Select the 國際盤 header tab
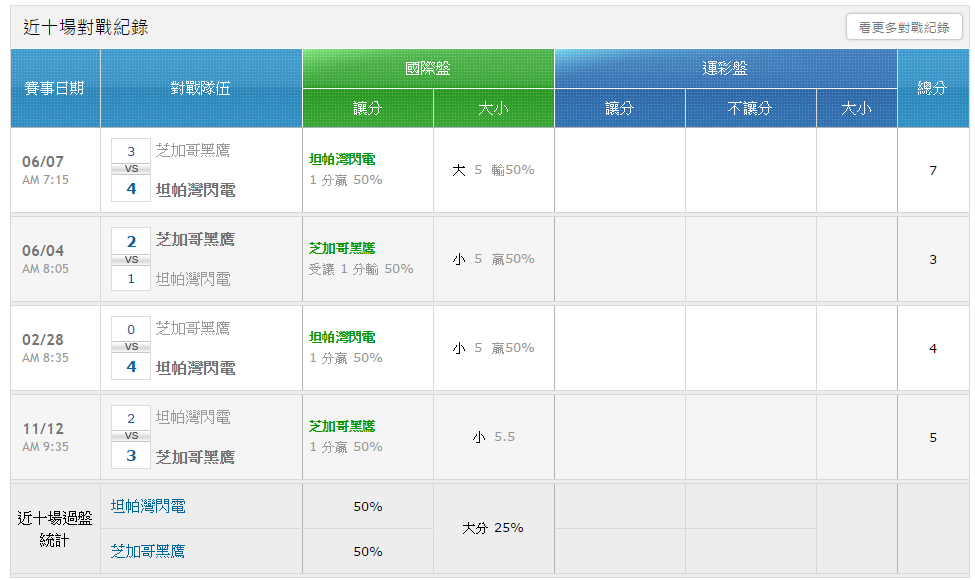 pos(428,69)
